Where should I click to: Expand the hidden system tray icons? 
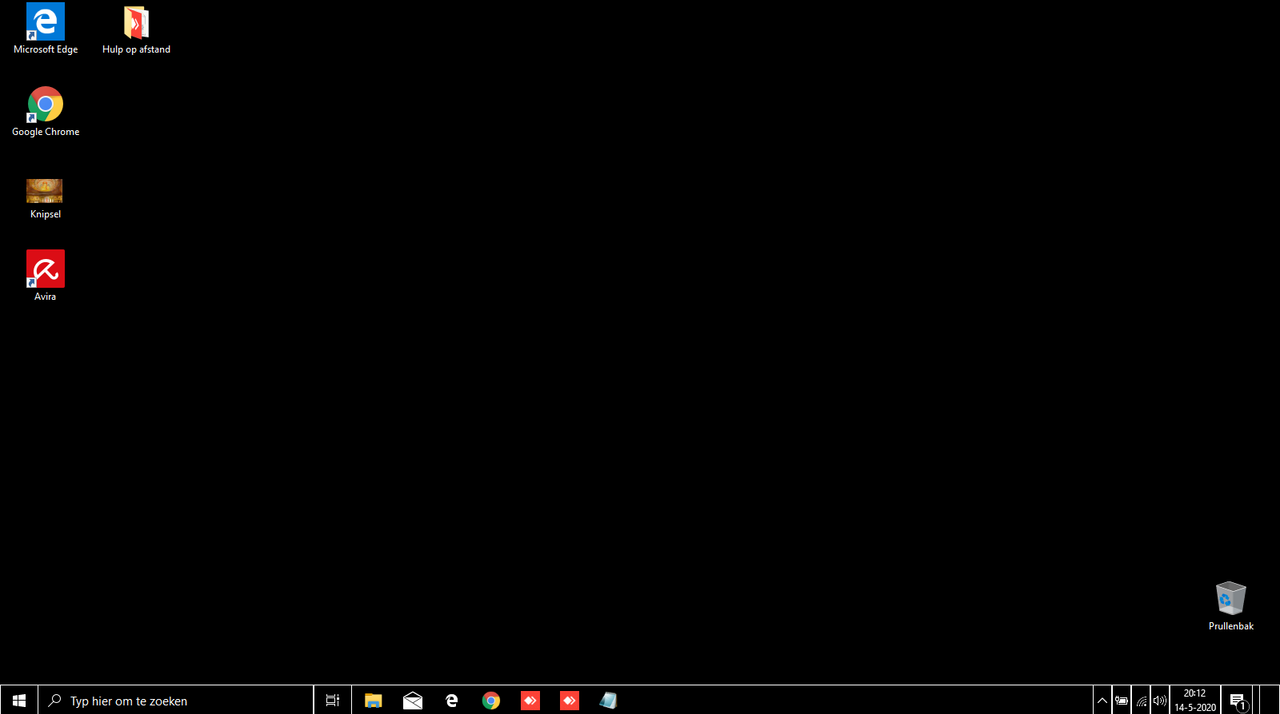(1102, 700)
